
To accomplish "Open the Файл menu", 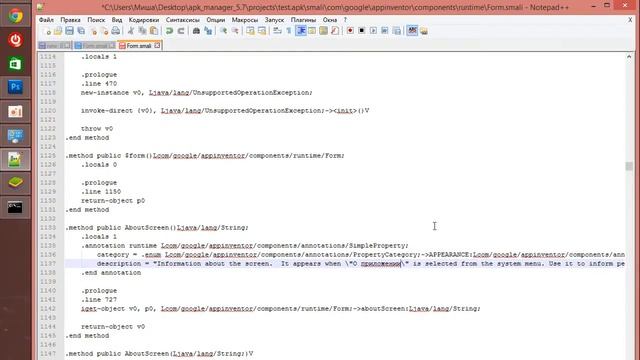I will point(46,20).
